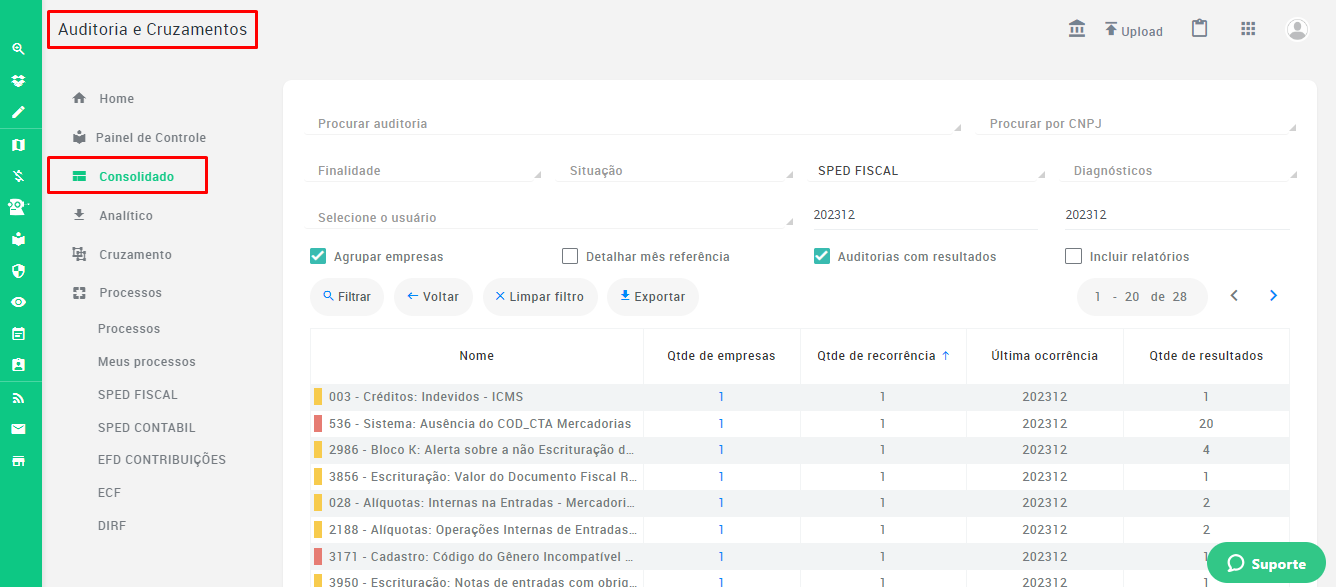This screenshot has height=587, width=1336.
Task: Select Consolidado menu item
Action: click(124, 177)
